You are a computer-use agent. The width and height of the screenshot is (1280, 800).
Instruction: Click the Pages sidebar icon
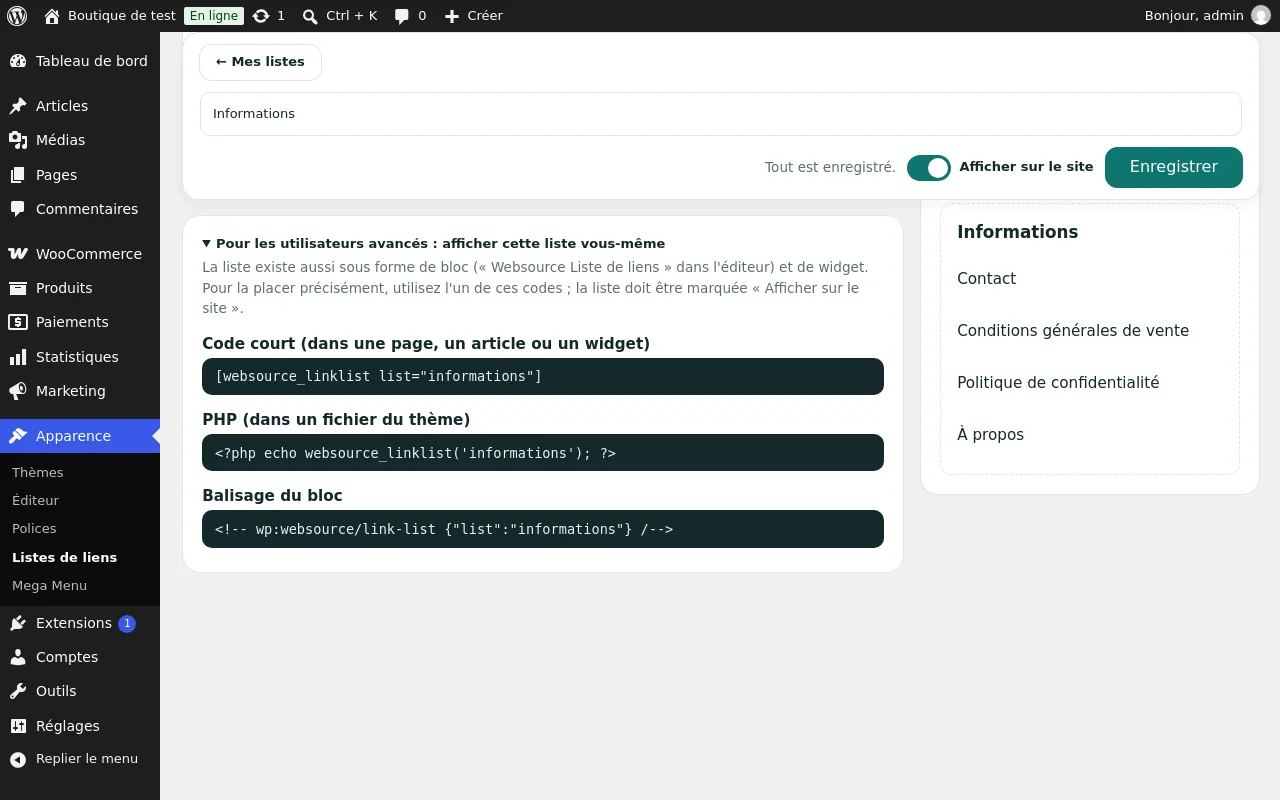tap(18, 175)
